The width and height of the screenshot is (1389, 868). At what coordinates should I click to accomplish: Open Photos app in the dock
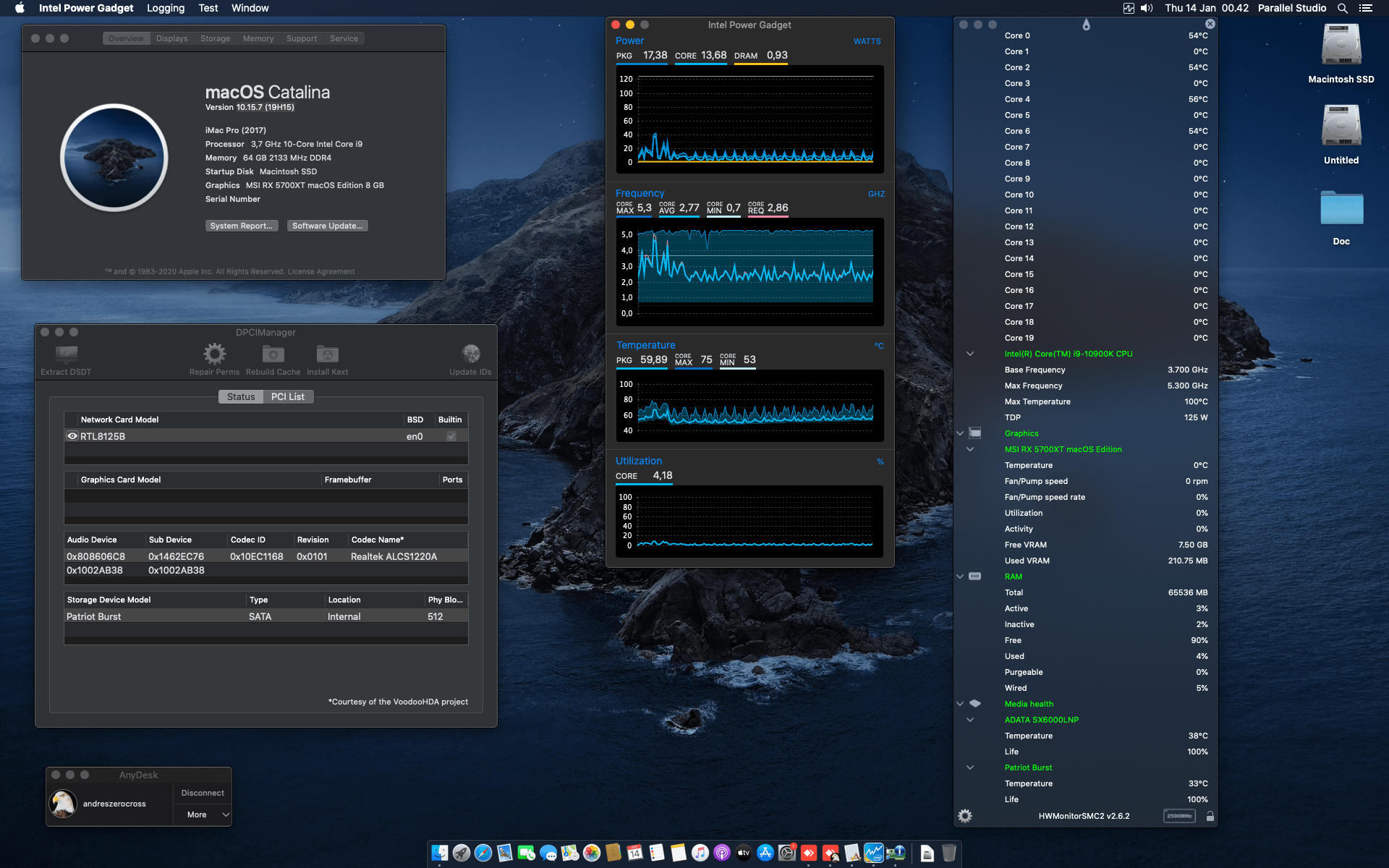tap(592, 853)
